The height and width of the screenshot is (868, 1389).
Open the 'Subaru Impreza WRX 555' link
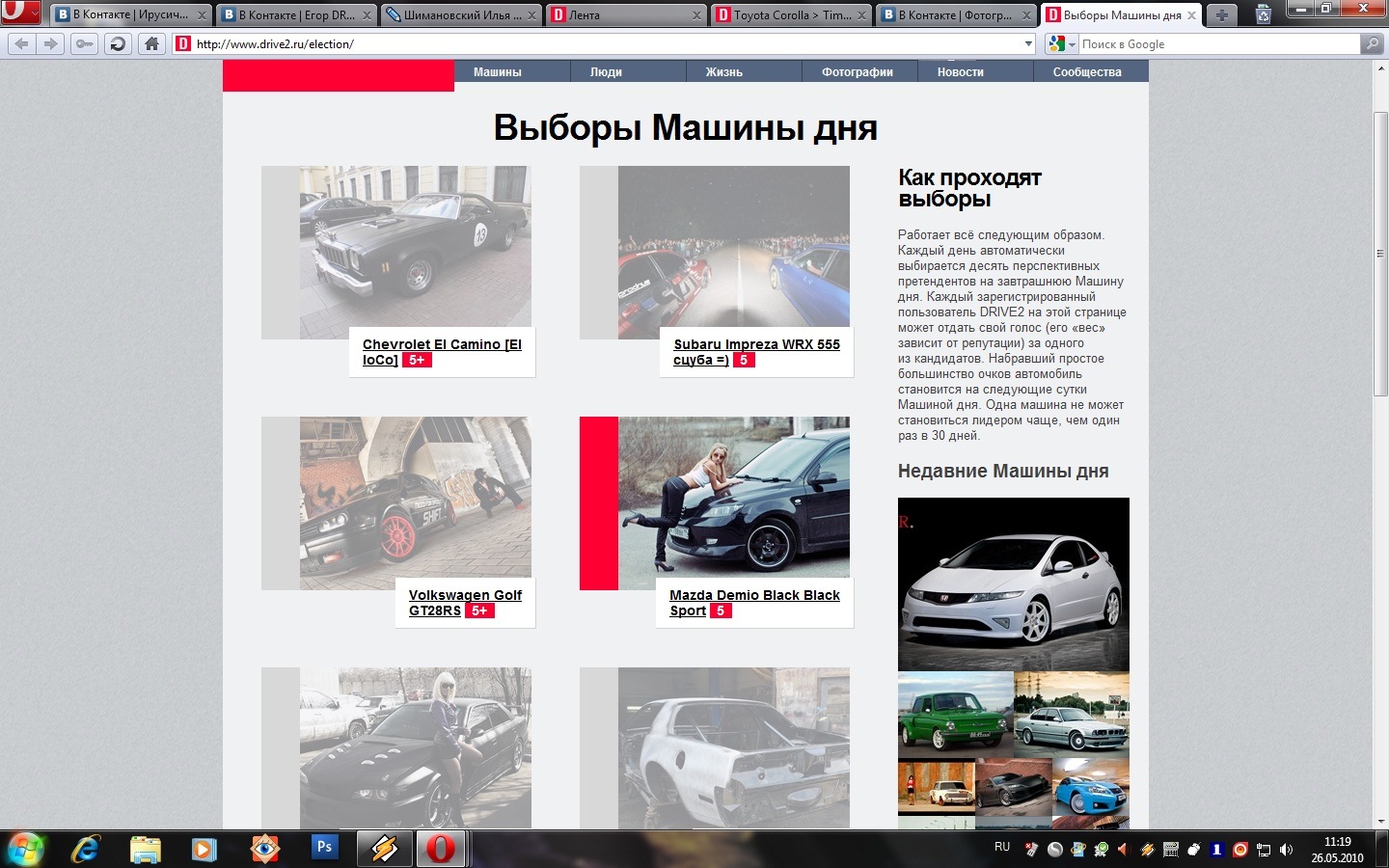pyautogui.click(x=756, y=352)
